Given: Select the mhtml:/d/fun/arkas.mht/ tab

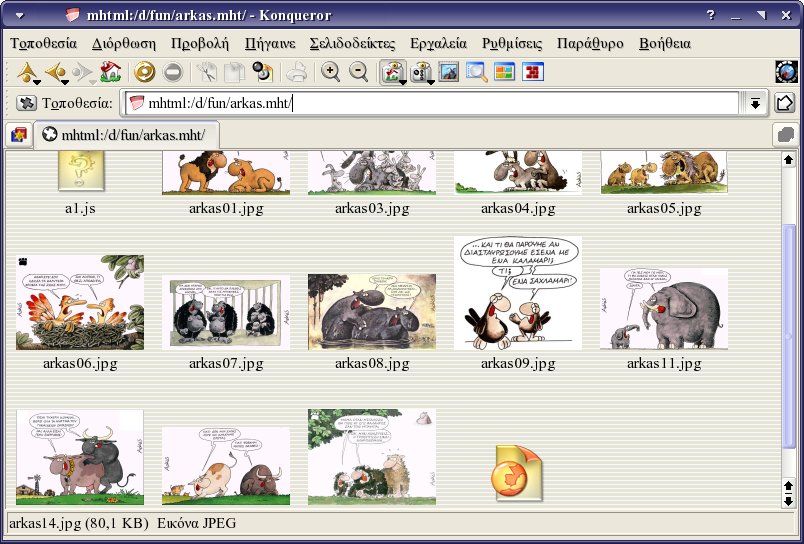Looking at the screenshot, I should coord(126,135).
